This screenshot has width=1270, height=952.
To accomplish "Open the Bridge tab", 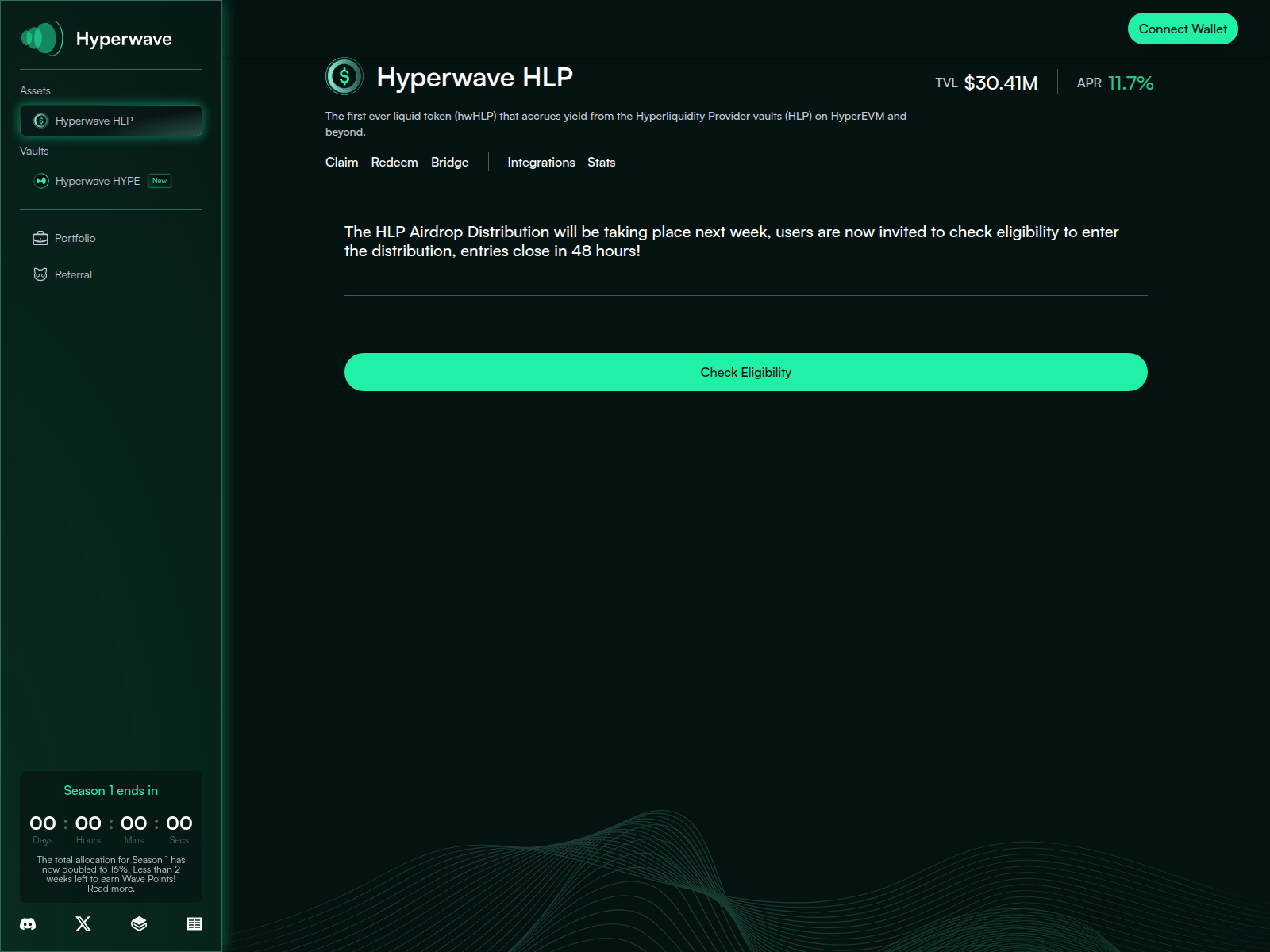I will click(449, 162).
